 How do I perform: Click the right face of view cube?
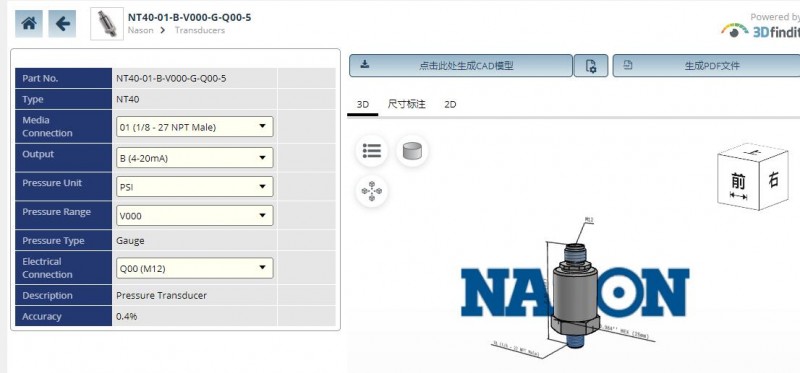point(773,180)
